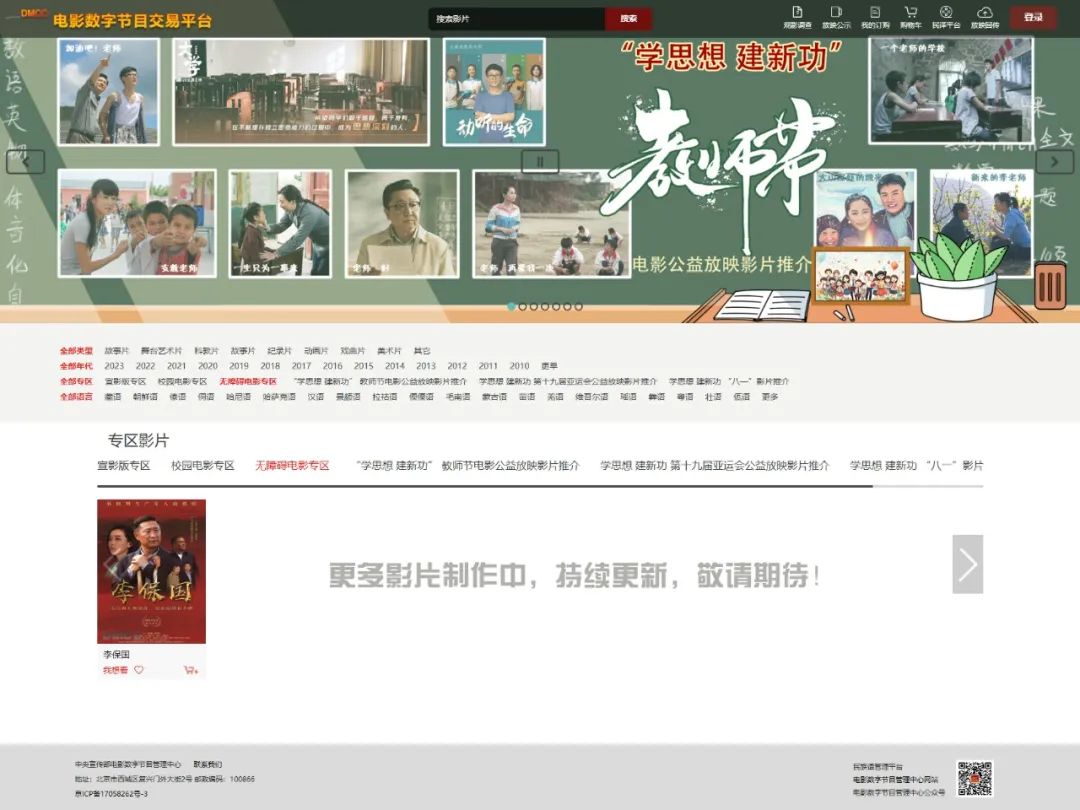1080x810 pixels.
Task: Open 京ICP备 record number link
Action: 111,793
